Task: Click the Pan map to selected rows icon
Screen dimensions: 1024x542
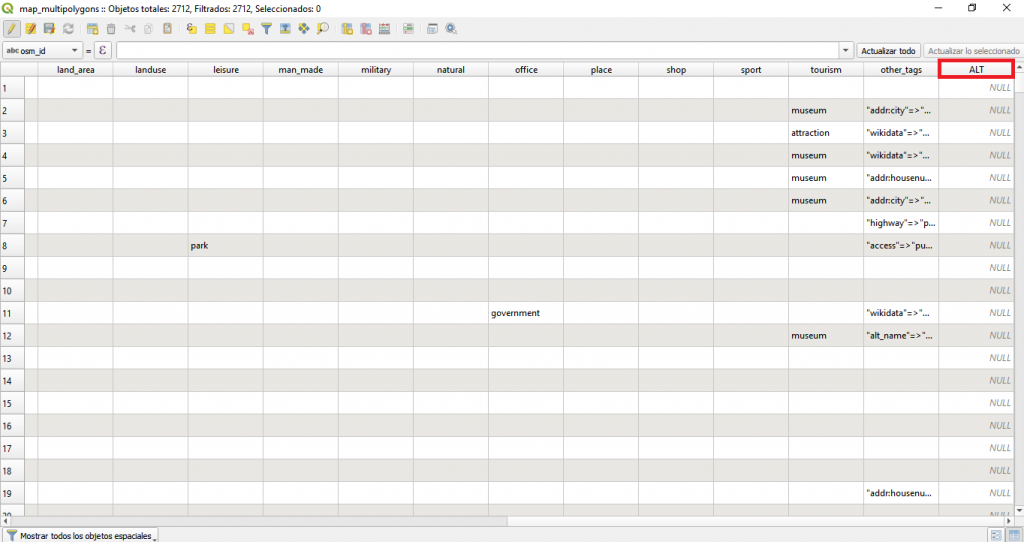Action: 304,29
